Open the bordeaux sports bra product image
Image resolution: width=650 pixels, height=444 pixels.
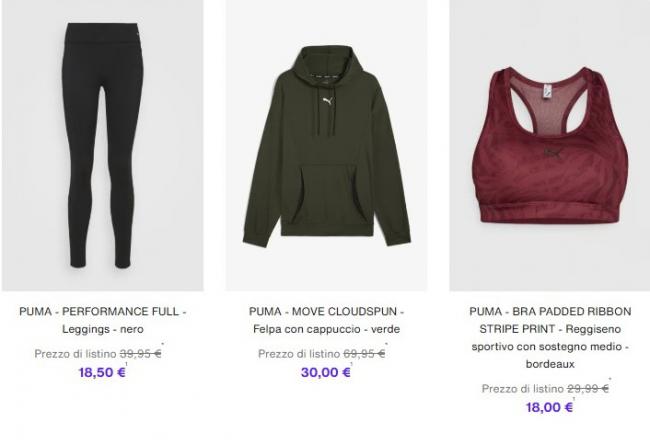(x=550, y=145)
